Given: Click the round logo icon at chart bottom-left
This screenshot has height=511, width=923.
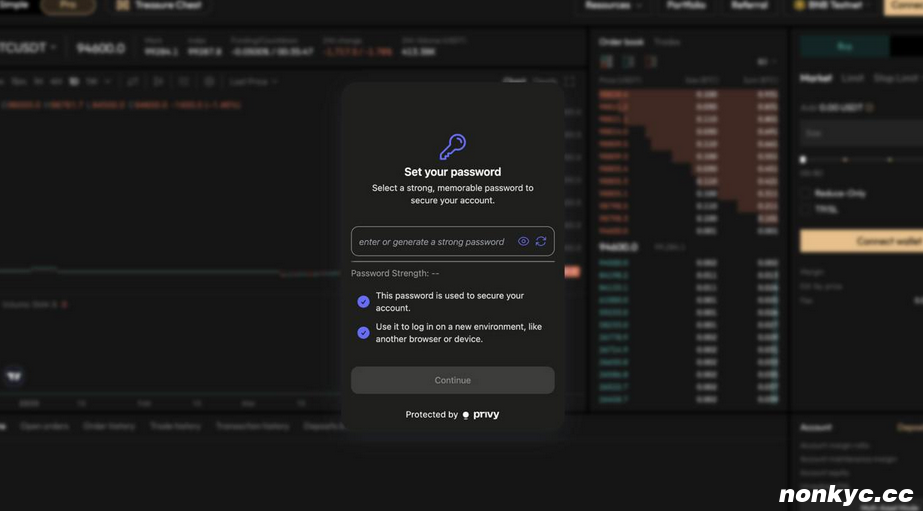Looking at the screenshot, I should tap(14, 376).
